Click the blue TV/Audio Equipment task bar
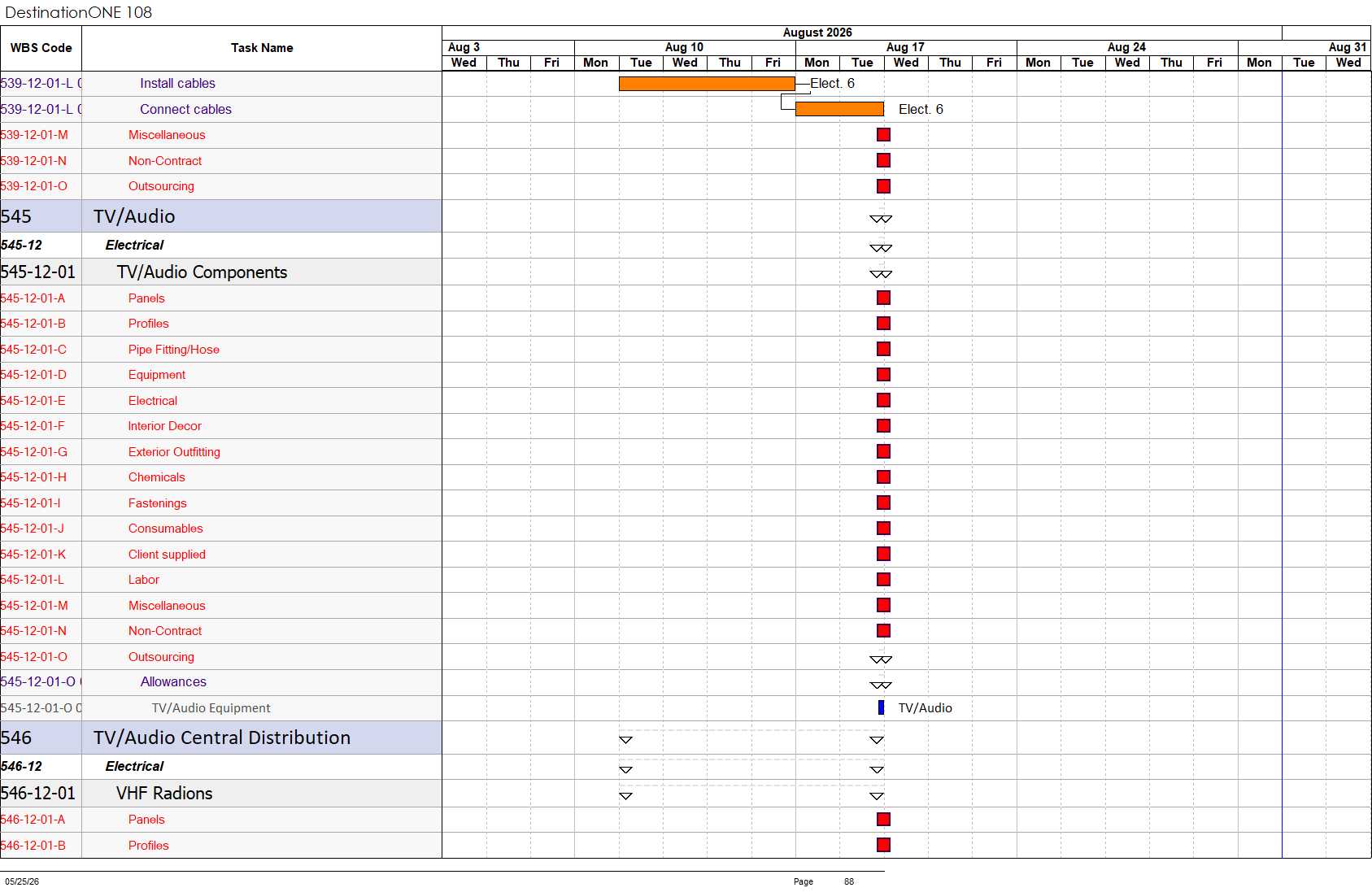The width and height of the screenshot is (1372, 892). 881,707
